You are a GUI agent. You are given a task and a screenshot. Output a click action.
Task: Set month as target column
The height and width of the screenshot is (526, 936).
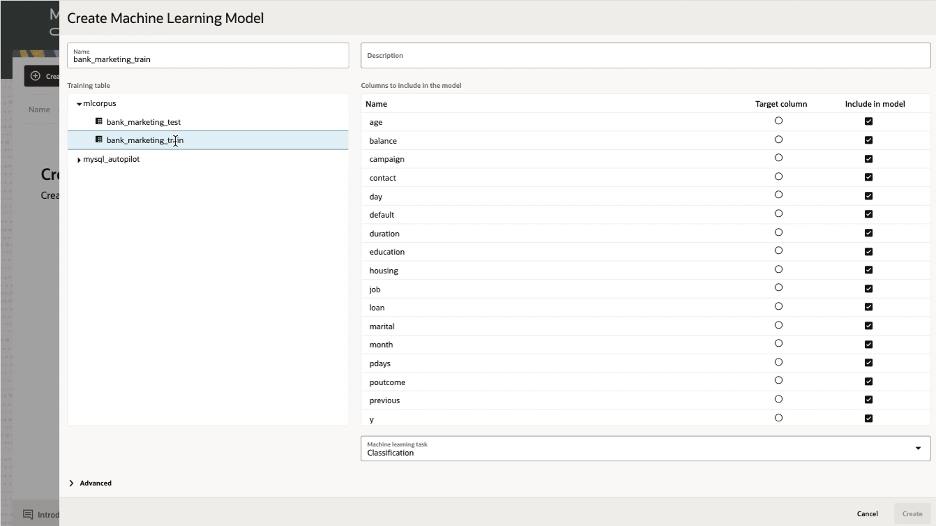pos(778,343)
